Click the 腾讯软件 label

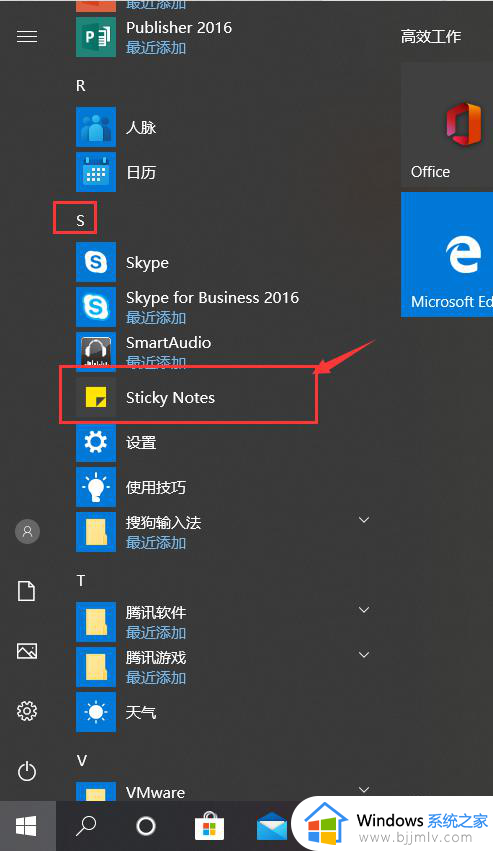(156, 613)
